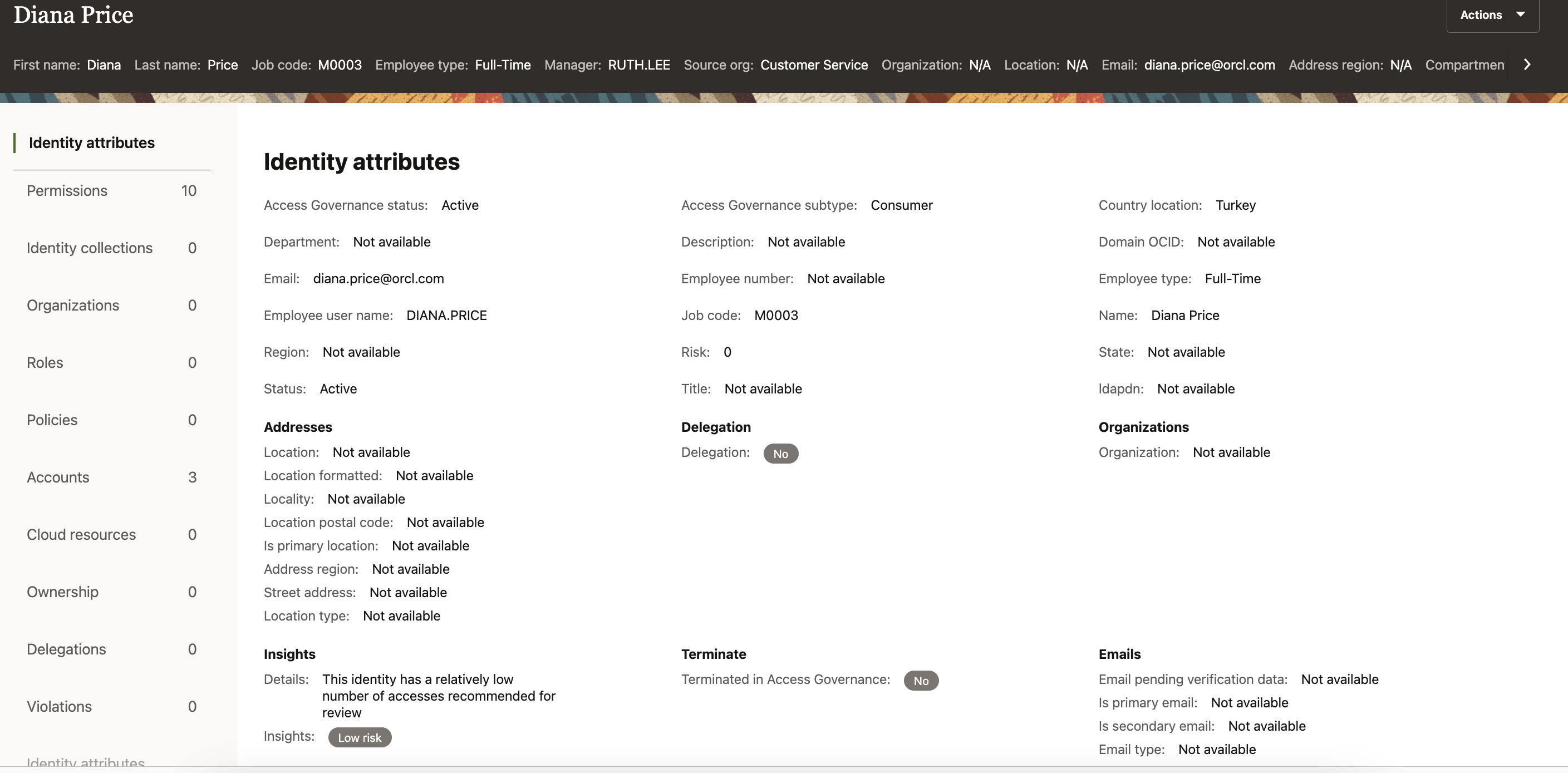This screenshot has height=773, width=1568.
Task: Select the Identity attributes tab in the sidebar
Action: point(91,142)
